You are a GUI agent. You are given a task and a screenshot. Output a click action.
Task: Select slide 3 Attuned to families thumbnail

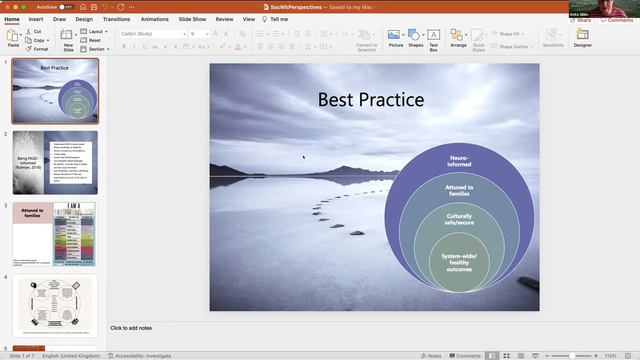click(55, 234)
